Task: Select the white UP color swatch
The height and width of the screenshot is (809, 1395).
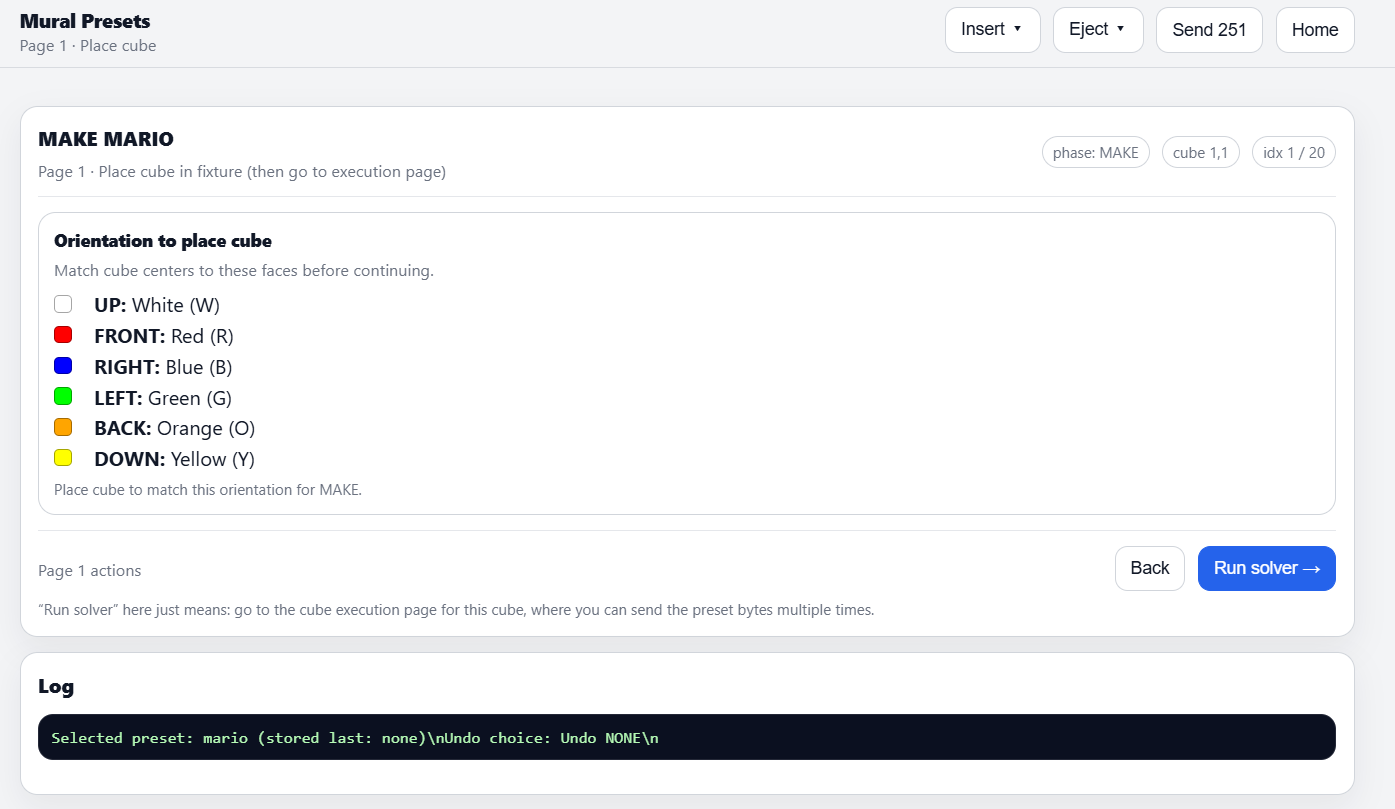Action: click(x=63, y=305)
